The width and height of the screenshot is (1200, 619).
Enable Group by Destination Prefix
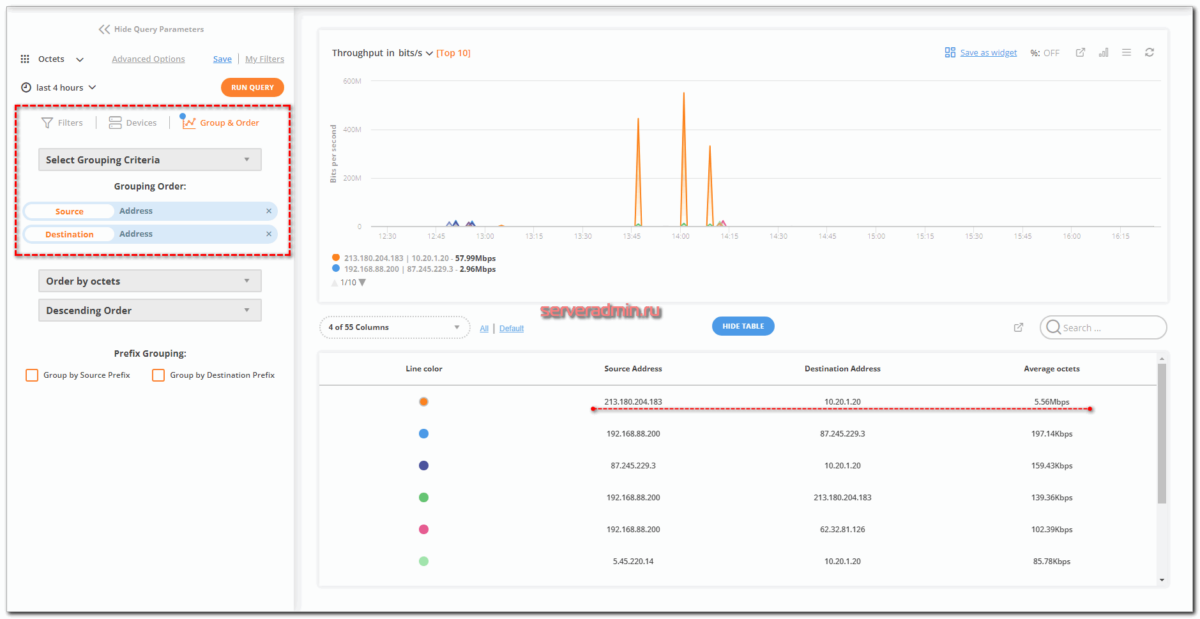tap(158, 374)
